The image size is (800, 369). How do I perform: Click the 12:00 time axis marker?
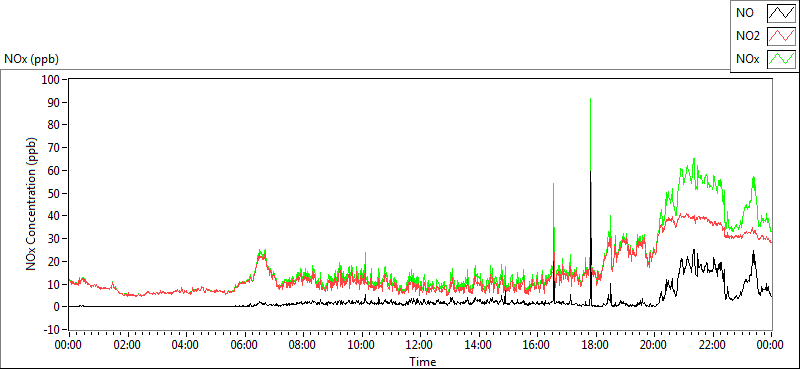[420, 345]
